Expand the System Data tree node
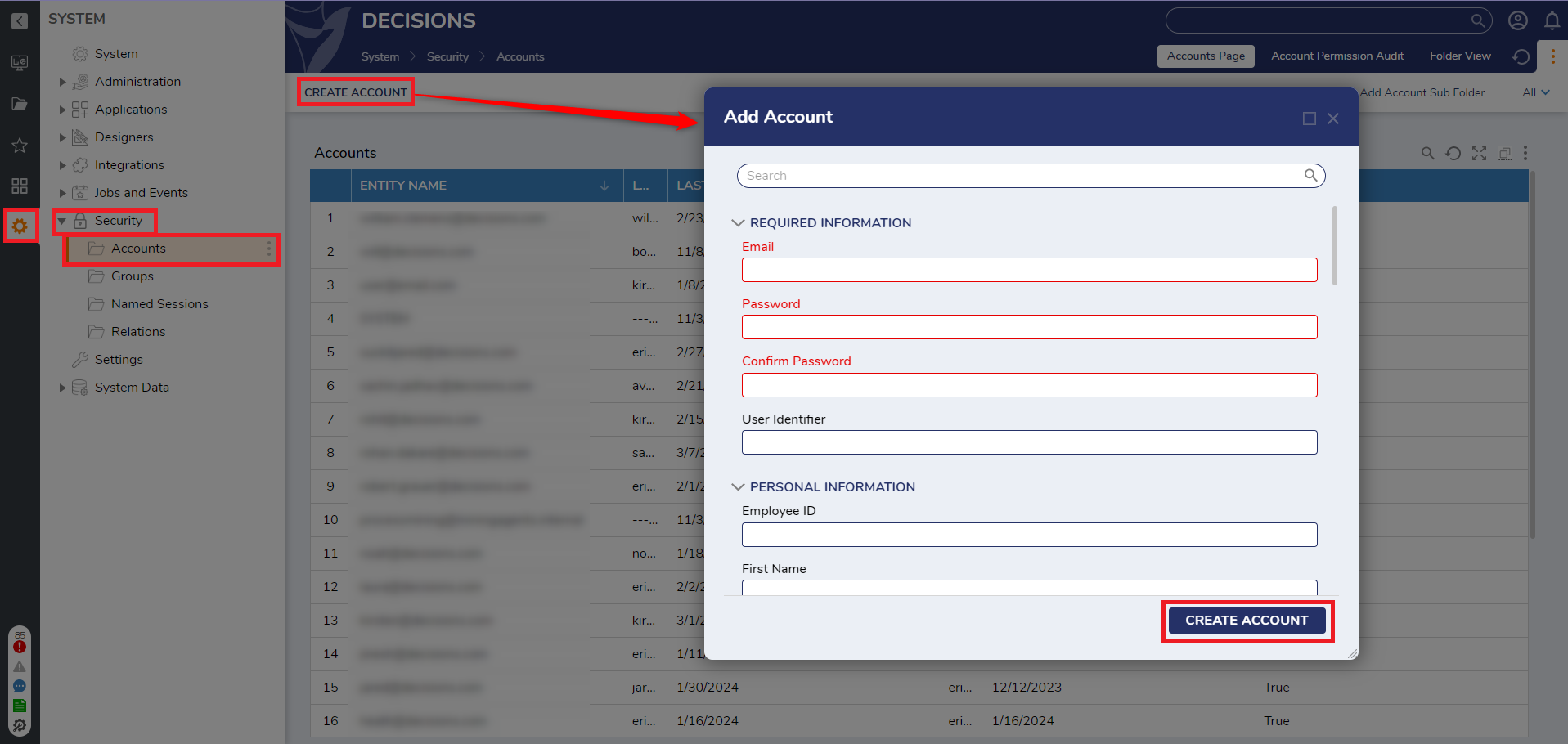Image resolution: width=1568 pixels, height=744 pixels. [62, 388]
